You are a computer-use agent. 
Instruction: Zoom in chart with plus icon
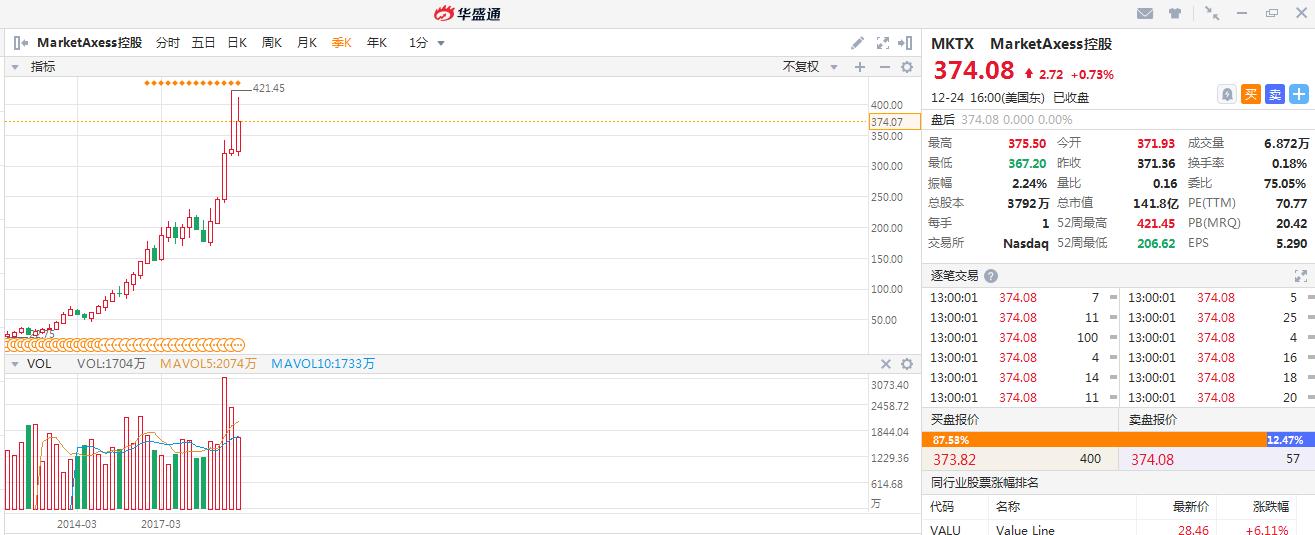pos(859,66)
